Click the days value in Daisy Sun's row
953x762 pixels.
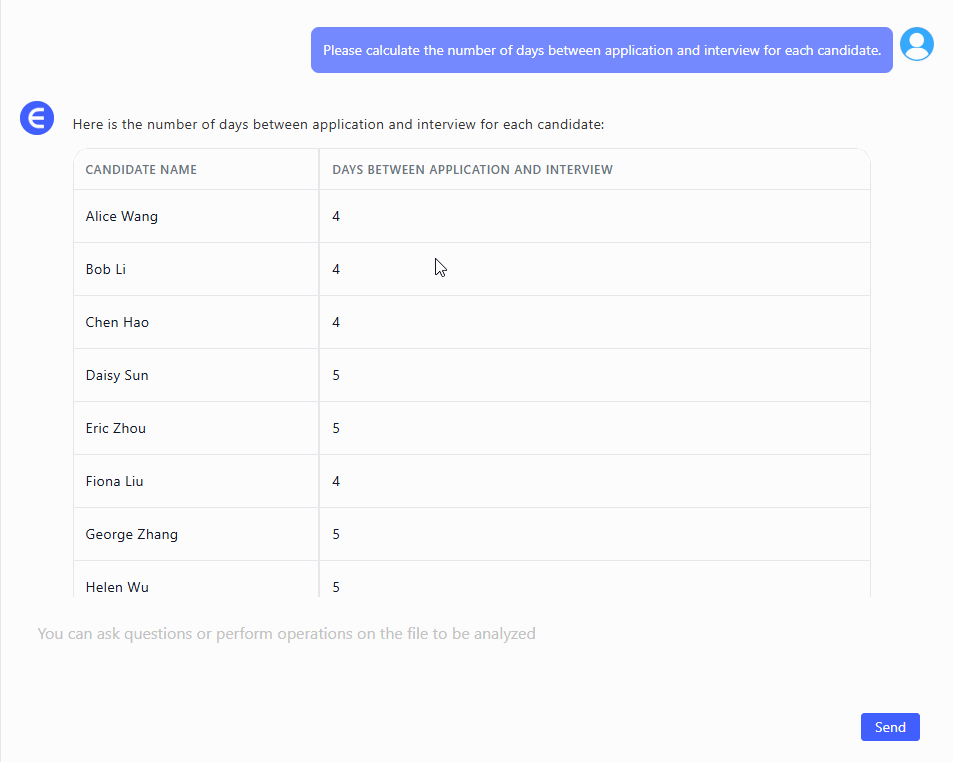(336, 376)
